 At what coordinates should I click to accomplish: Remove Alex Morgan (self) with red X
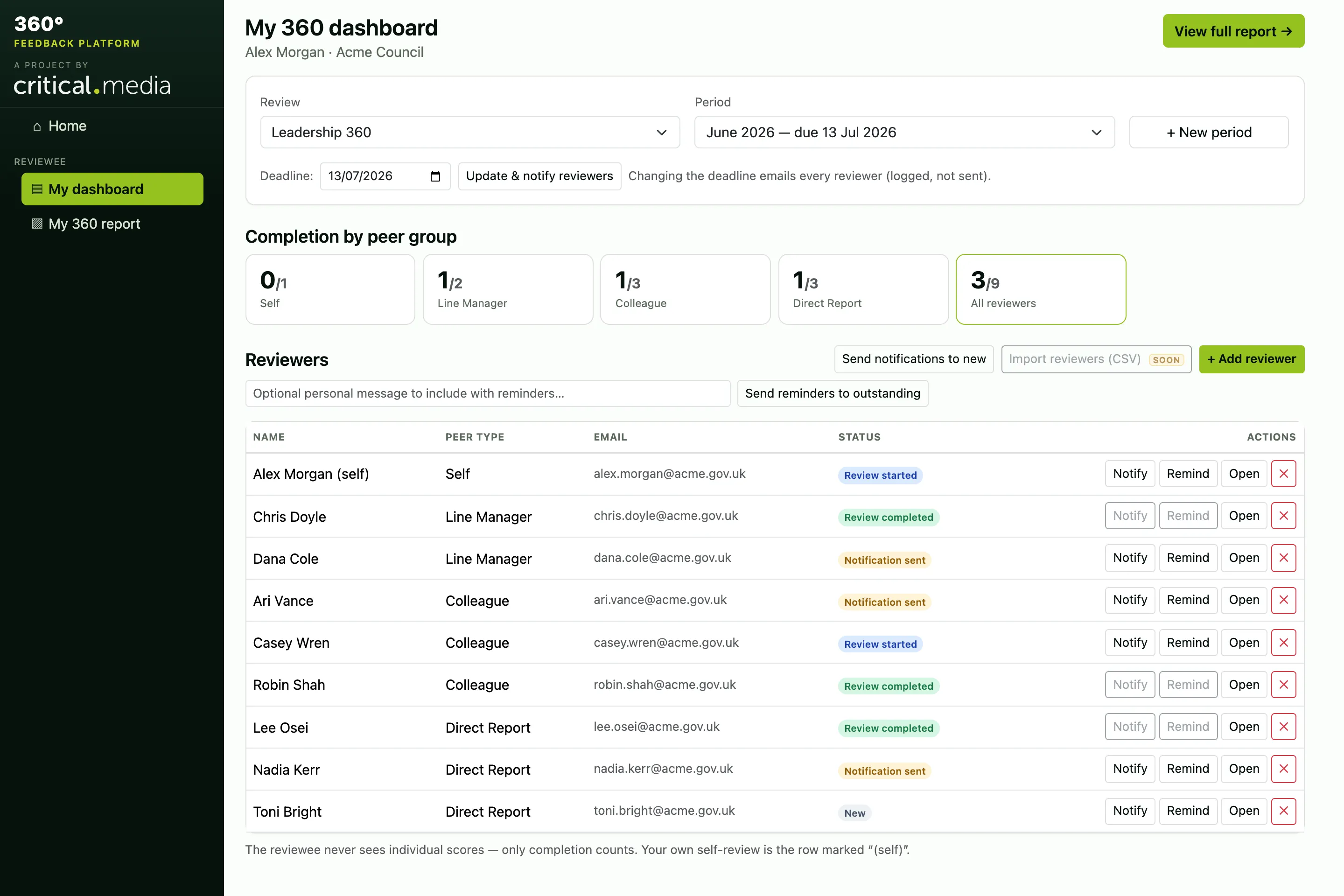click(1283, 474)
